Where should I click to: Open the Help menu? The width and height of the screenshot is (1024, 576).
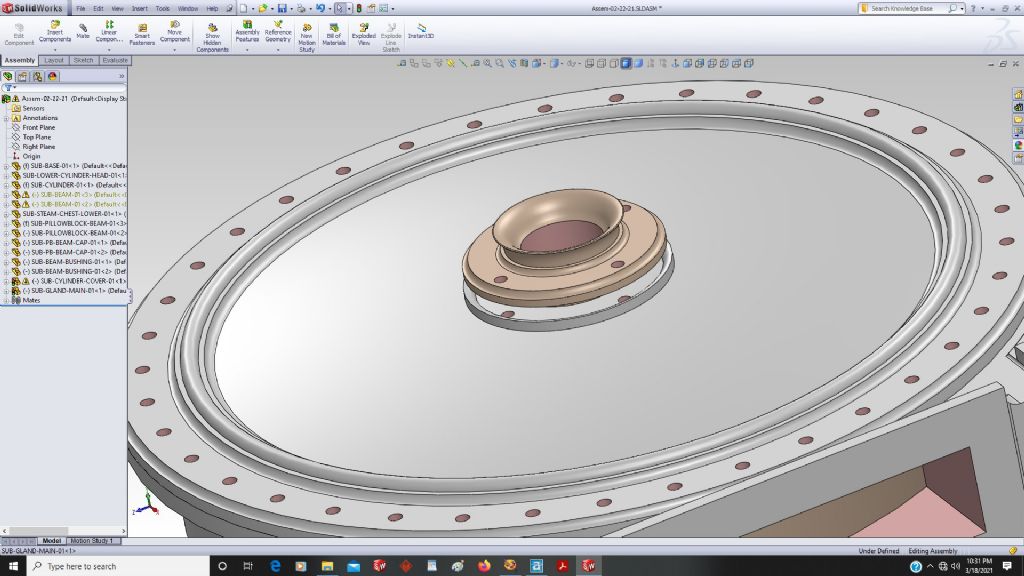212,9
